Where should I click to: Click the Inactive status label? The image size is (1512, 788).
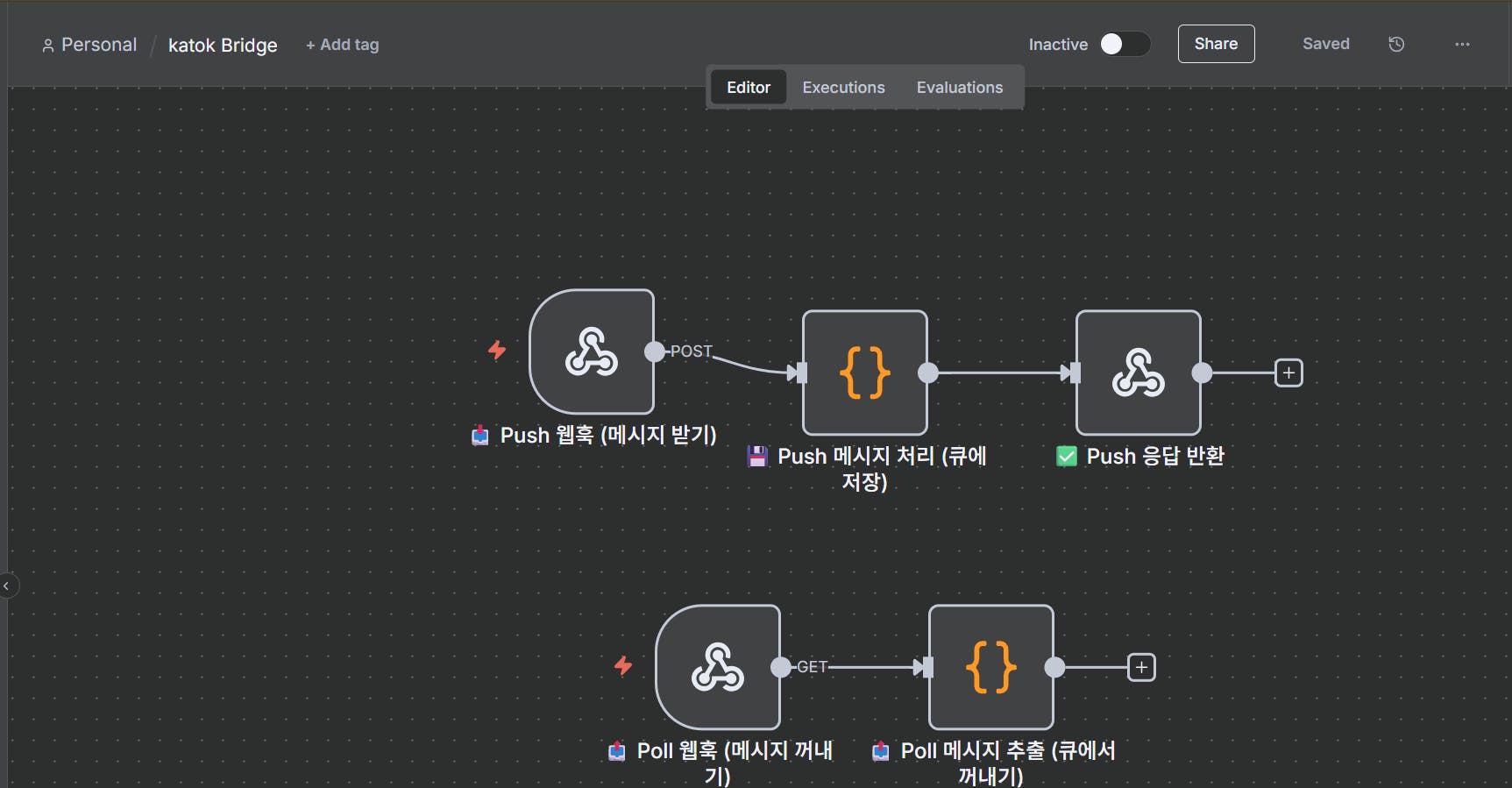click(x=1058, y=45)
